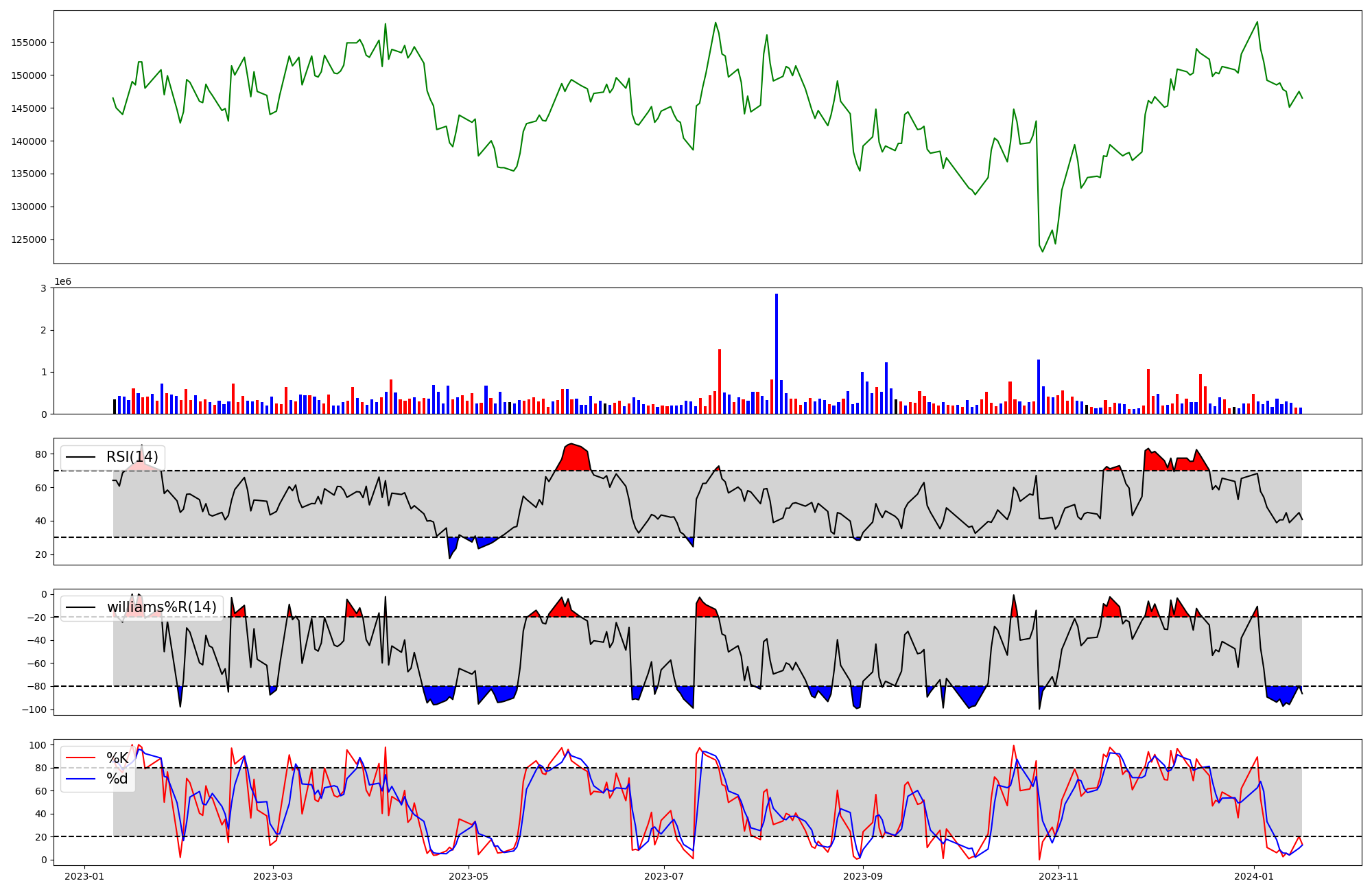Click the %d legend entry text
This screenshot has height=892, width=1372.
click(x=117, y=779)
